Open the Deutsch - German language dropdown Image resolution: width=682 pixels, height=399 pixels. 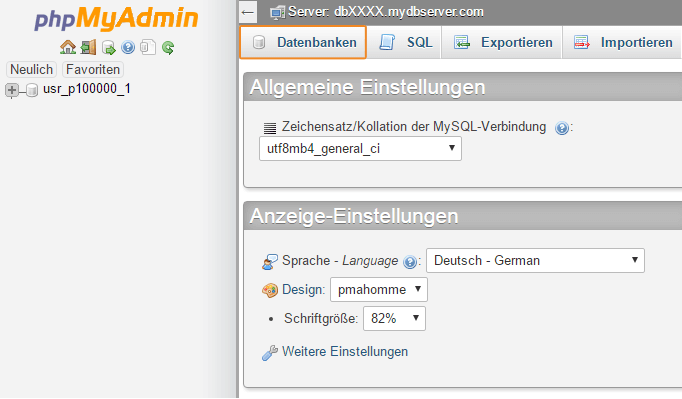click(535, 261)
